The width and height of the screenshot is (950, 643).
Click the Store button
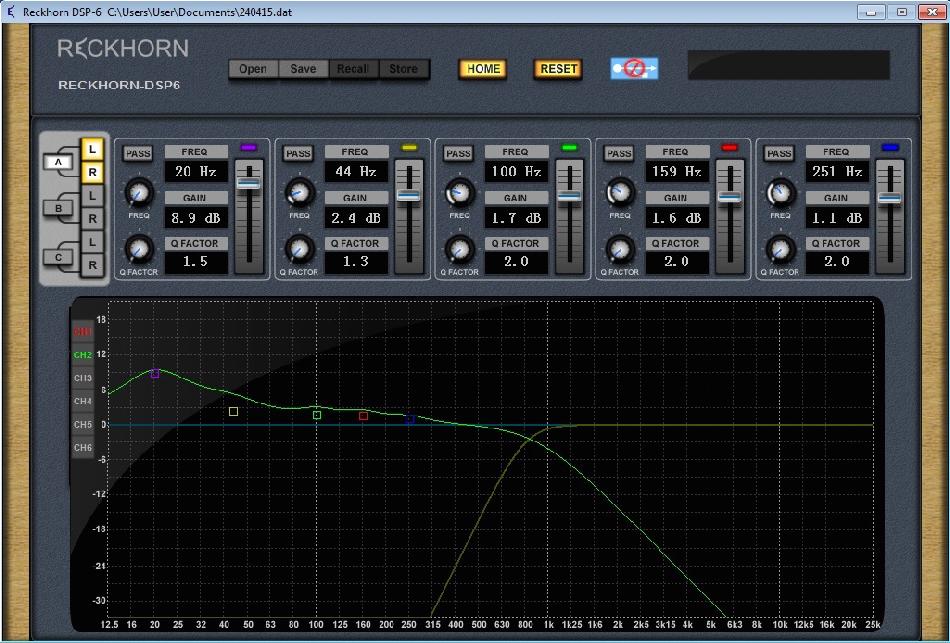pos(404,69)
